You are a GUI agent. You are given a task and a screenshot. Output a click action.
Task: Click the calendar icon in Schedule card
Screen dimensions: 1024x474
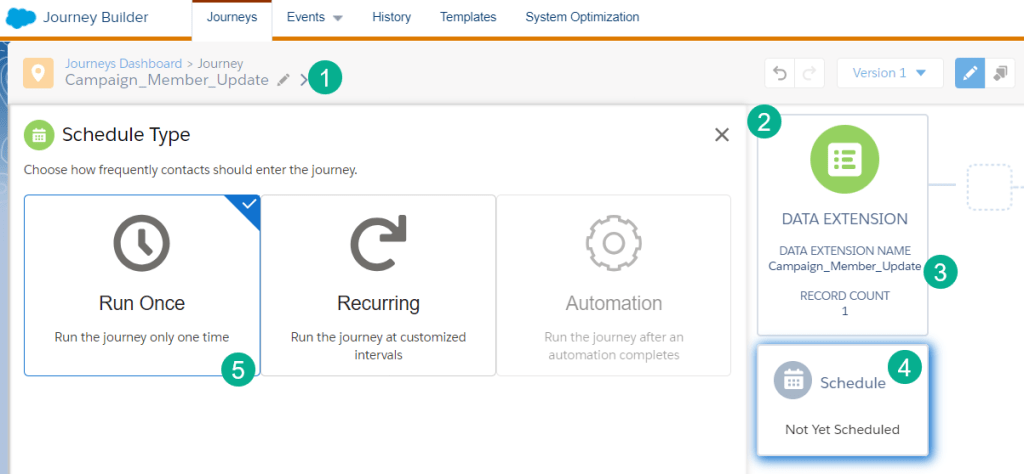793,380
